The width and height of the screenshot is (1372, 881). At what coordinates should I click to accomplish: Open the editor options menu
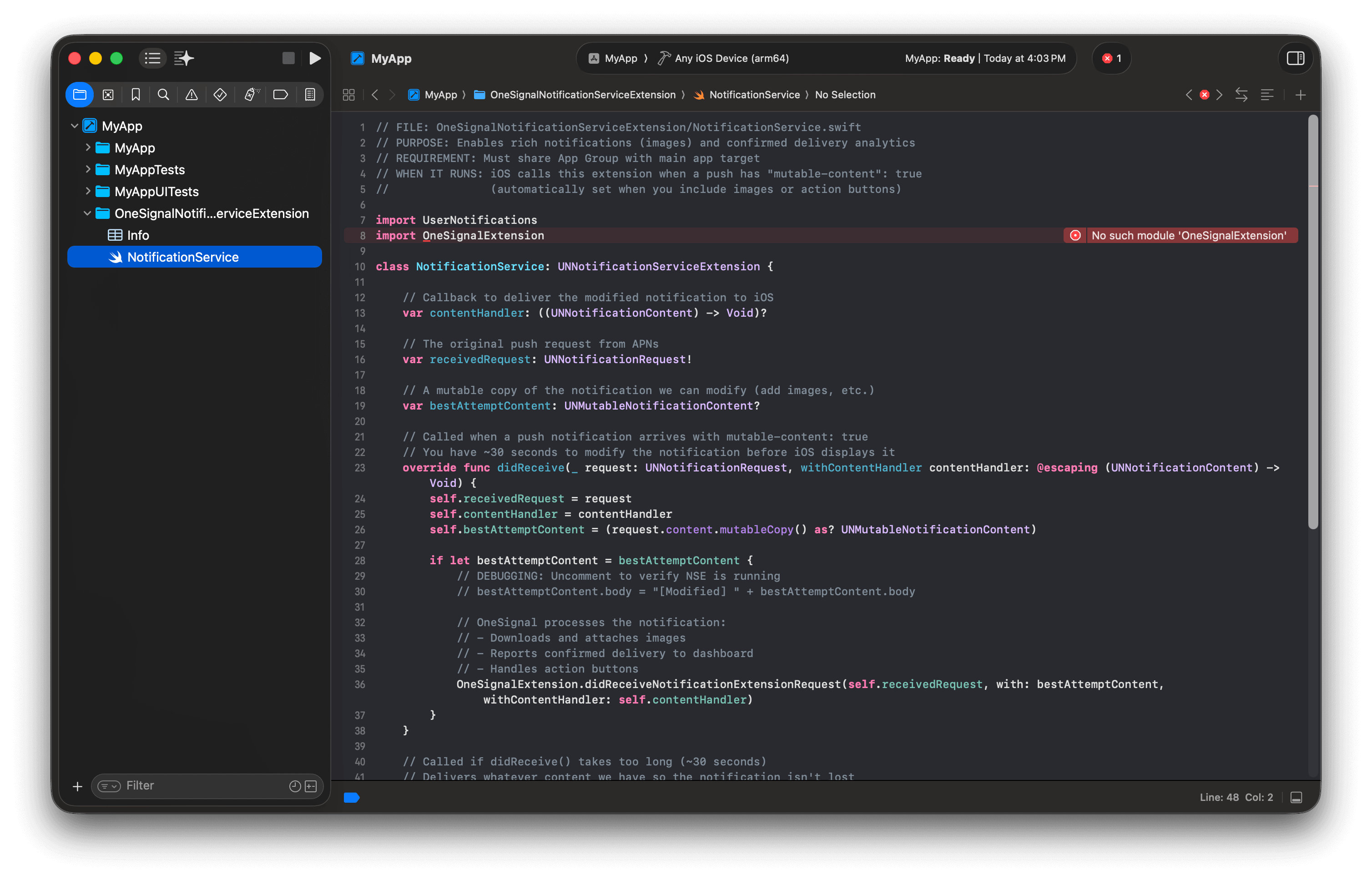tap(1267, 94)
